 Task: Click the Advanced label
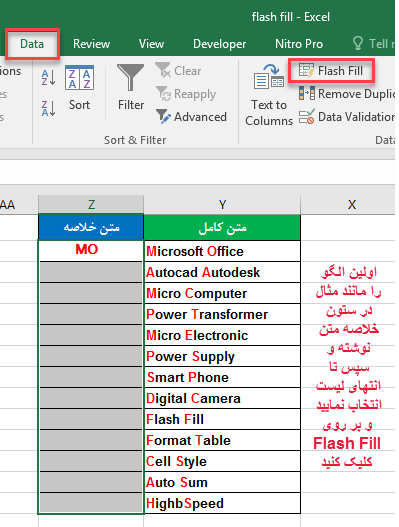click(x=200, y=117)
